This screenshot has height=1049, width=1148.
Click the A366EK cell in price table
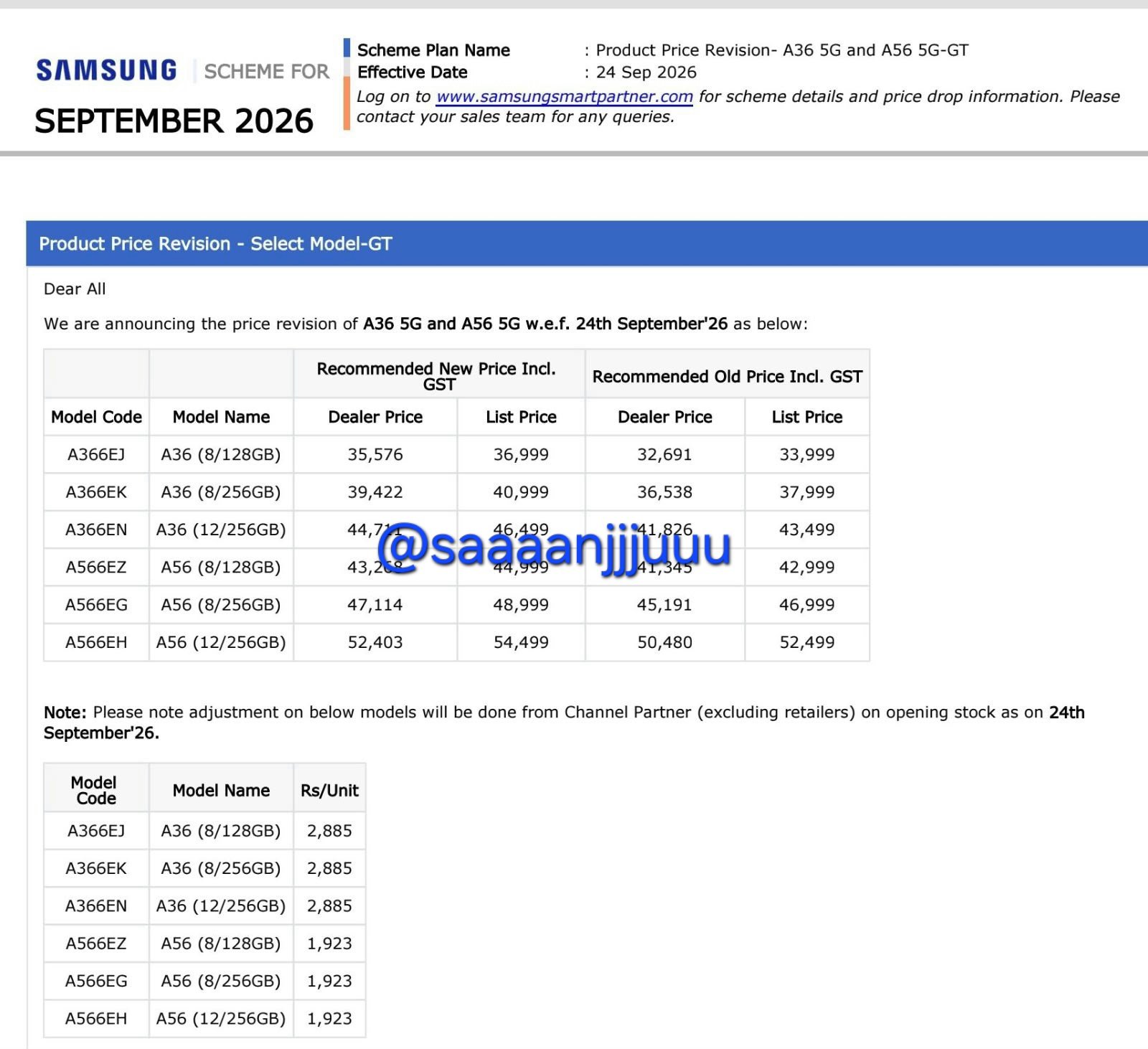[x=96, y=492]
